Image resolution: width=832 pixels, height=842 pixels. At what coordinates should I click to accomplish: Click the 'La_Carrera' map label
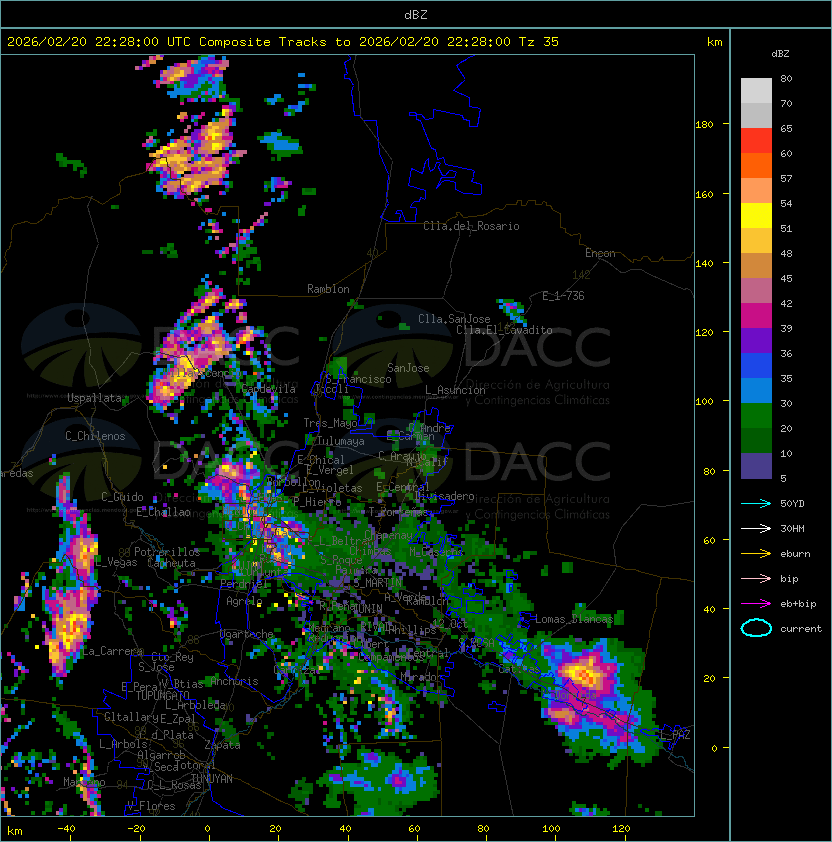[x=113, y=651]
